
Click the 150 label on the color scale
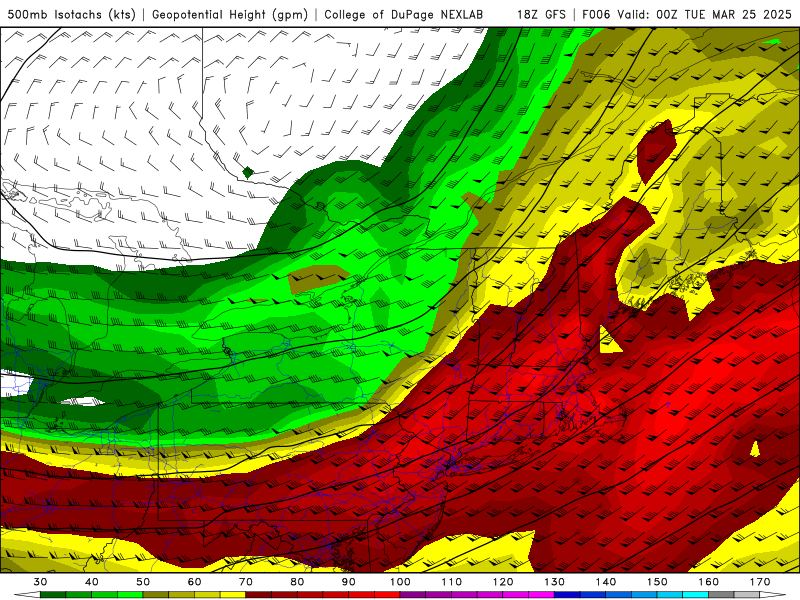[657, 582]
